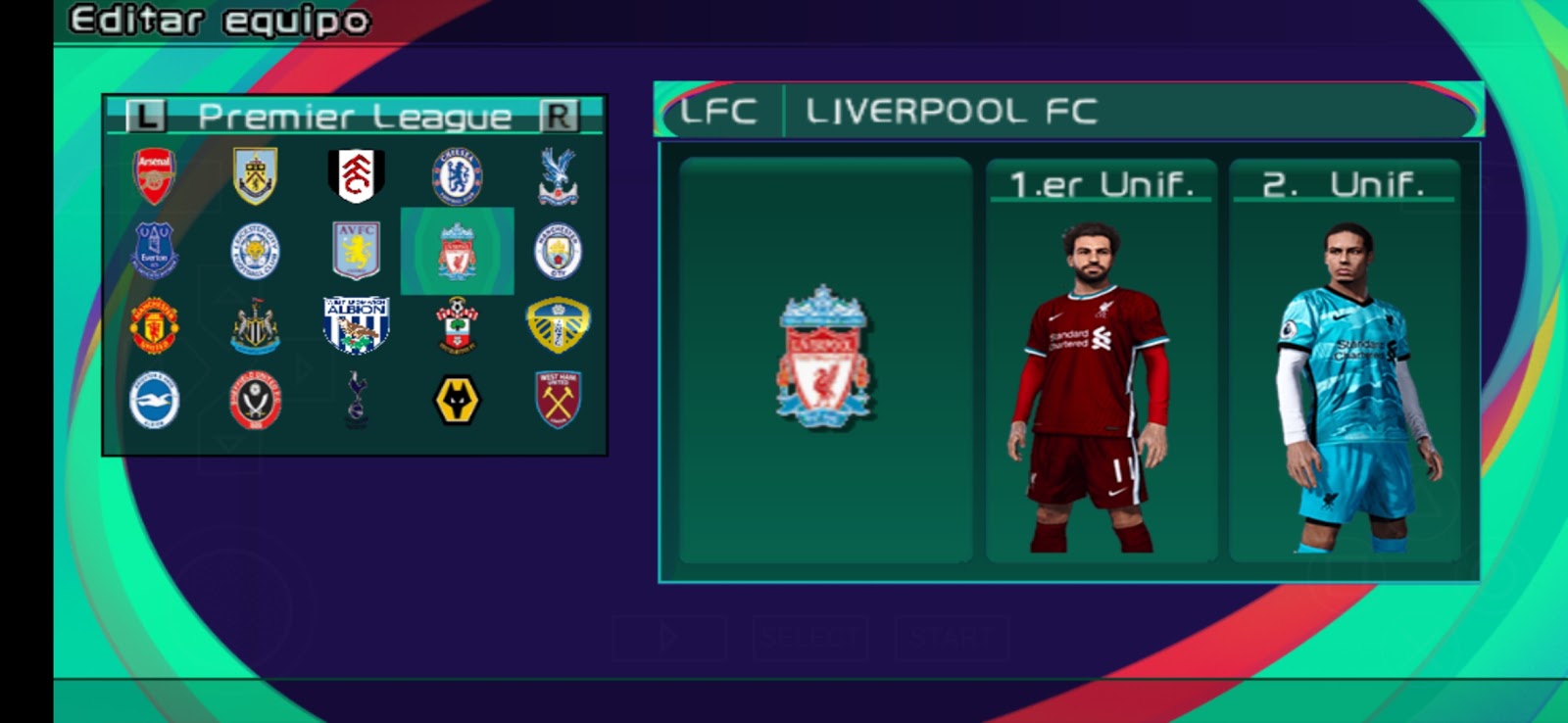Select the Brighton blue round badge
The height and width of the screenshot is (723, 1568).
point(154,401)
